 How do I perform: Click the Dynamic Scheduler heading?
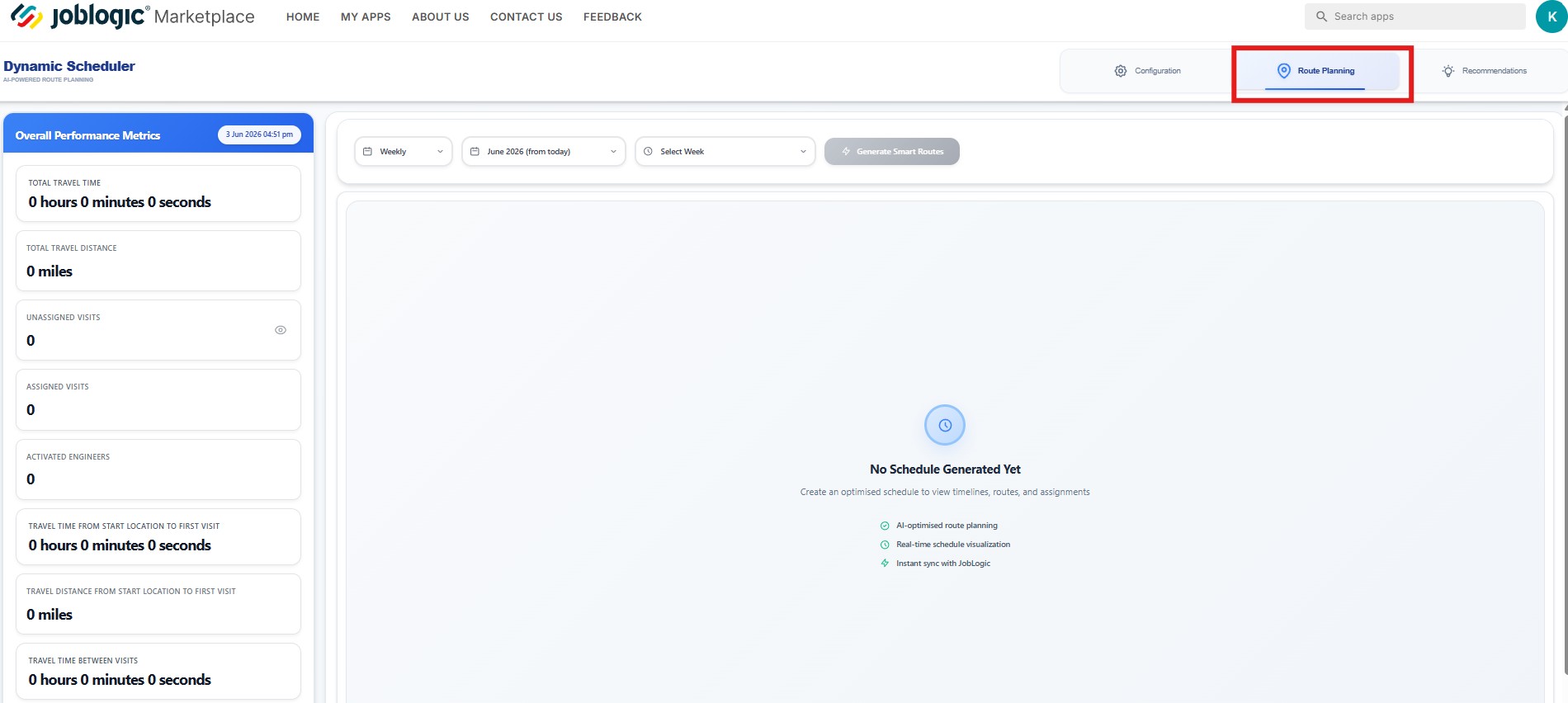pos(69,66)
